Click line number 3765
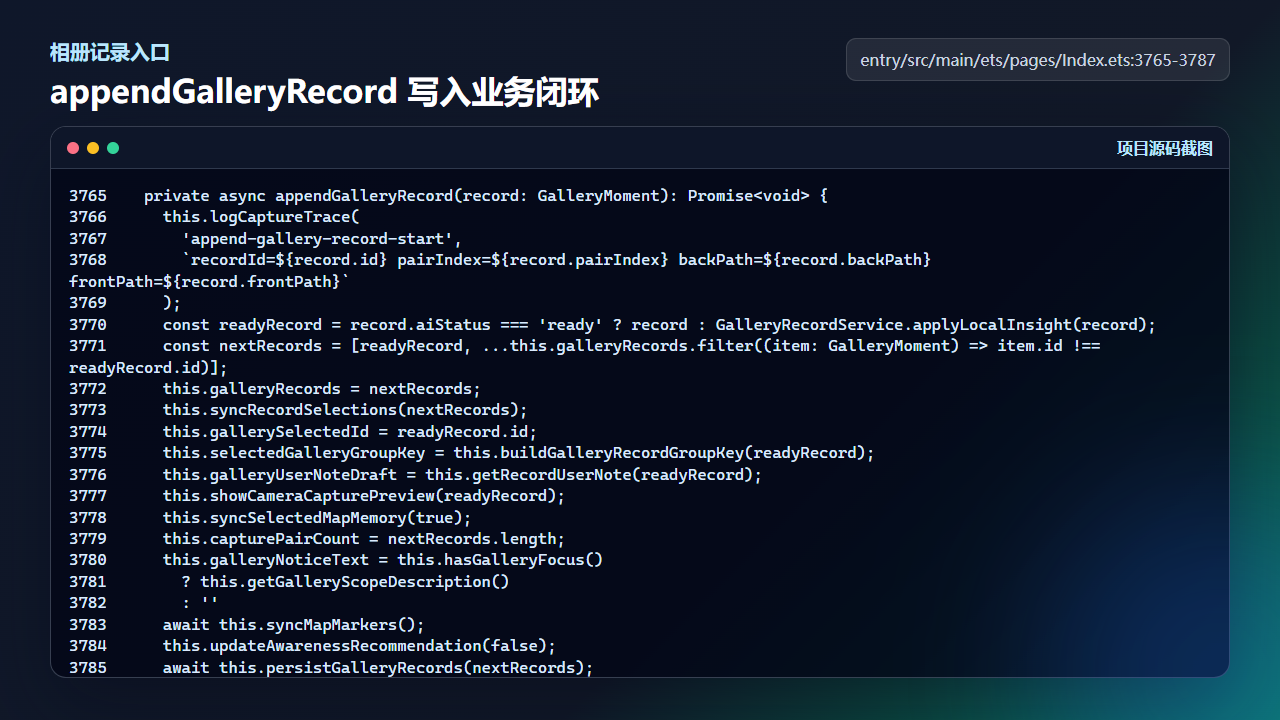The height and width of the screenshot is (720, 1280). click(88, 196)
